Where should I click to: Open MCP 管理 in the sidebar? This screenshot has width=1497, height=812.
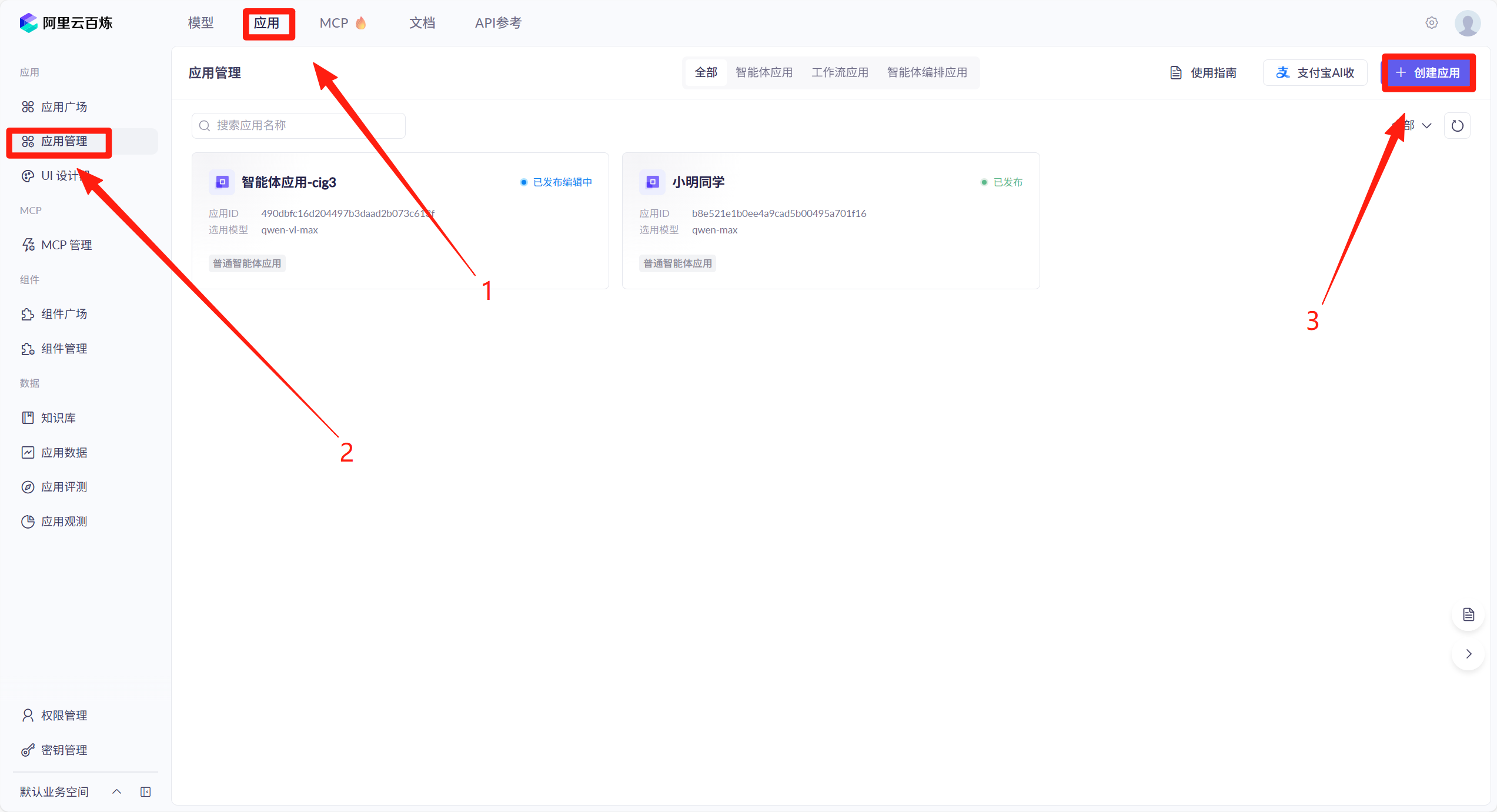point(66,245)
